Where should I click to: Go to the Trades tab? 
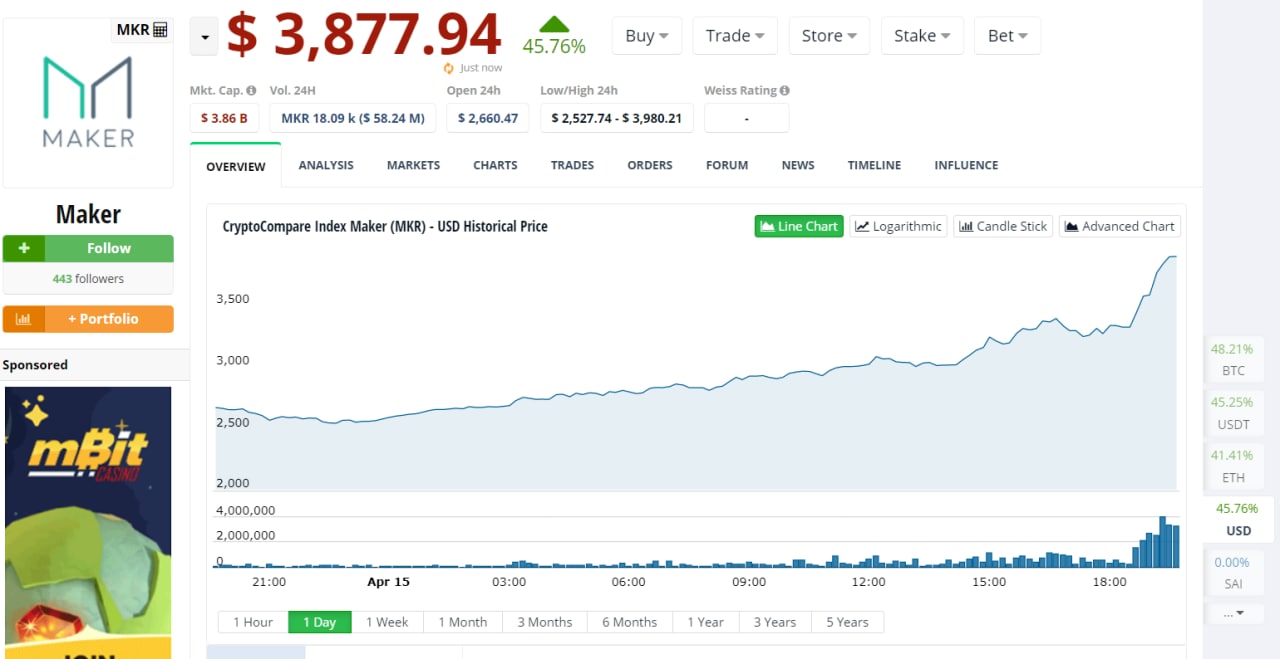pyautogui.click(x=572, y=165)
